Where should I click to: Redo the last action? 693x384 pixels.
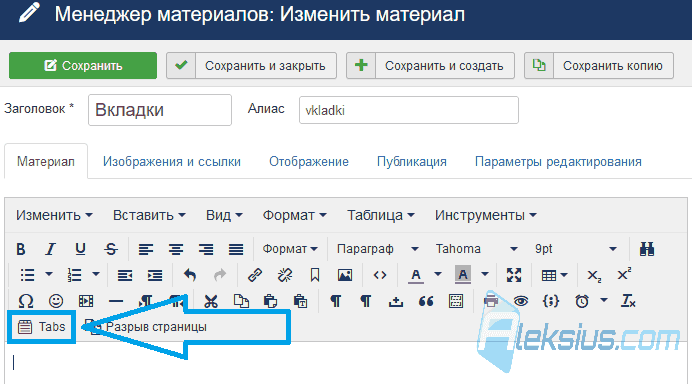(220, 275)
